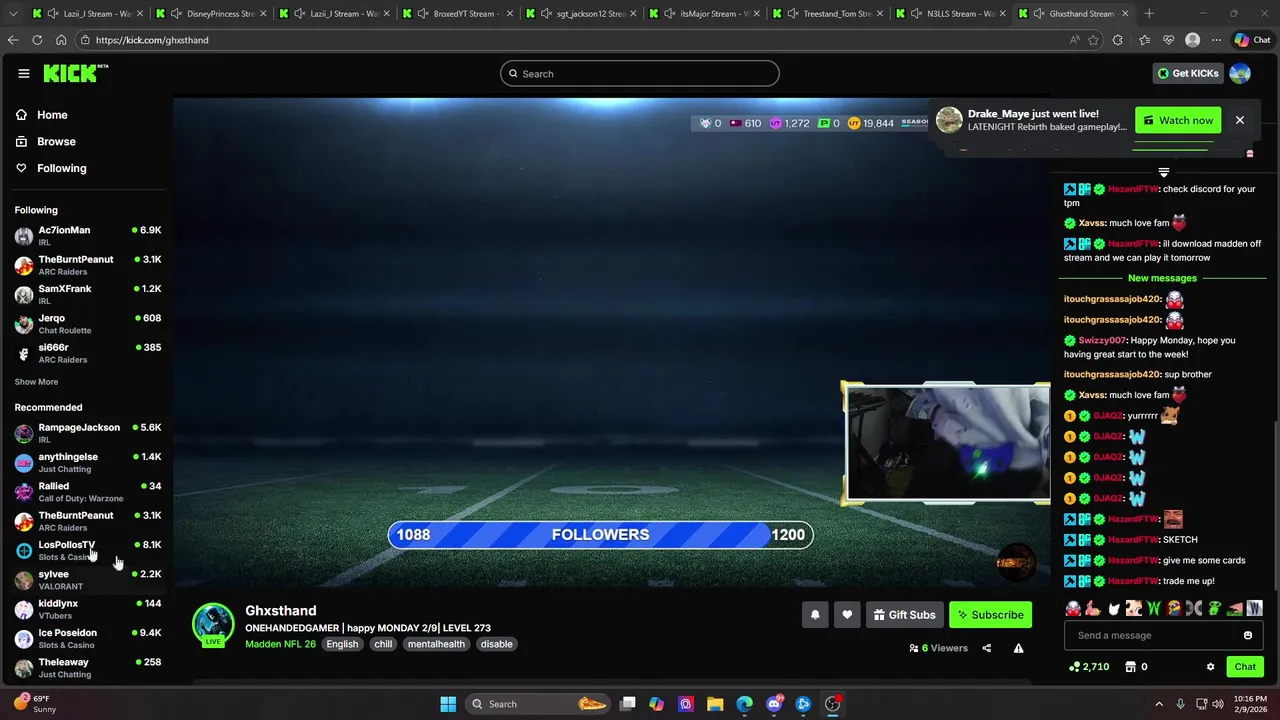The height and width of the screenshot is (720, 1280).
Task: Add this page to favorites star
Action: click(x=1093, y=40)
